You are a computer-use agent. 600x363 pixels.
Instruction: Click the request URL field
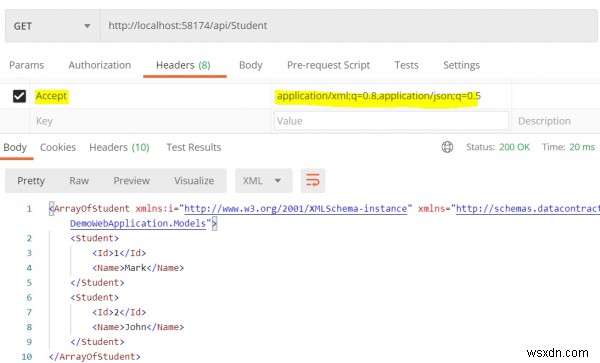349,26
